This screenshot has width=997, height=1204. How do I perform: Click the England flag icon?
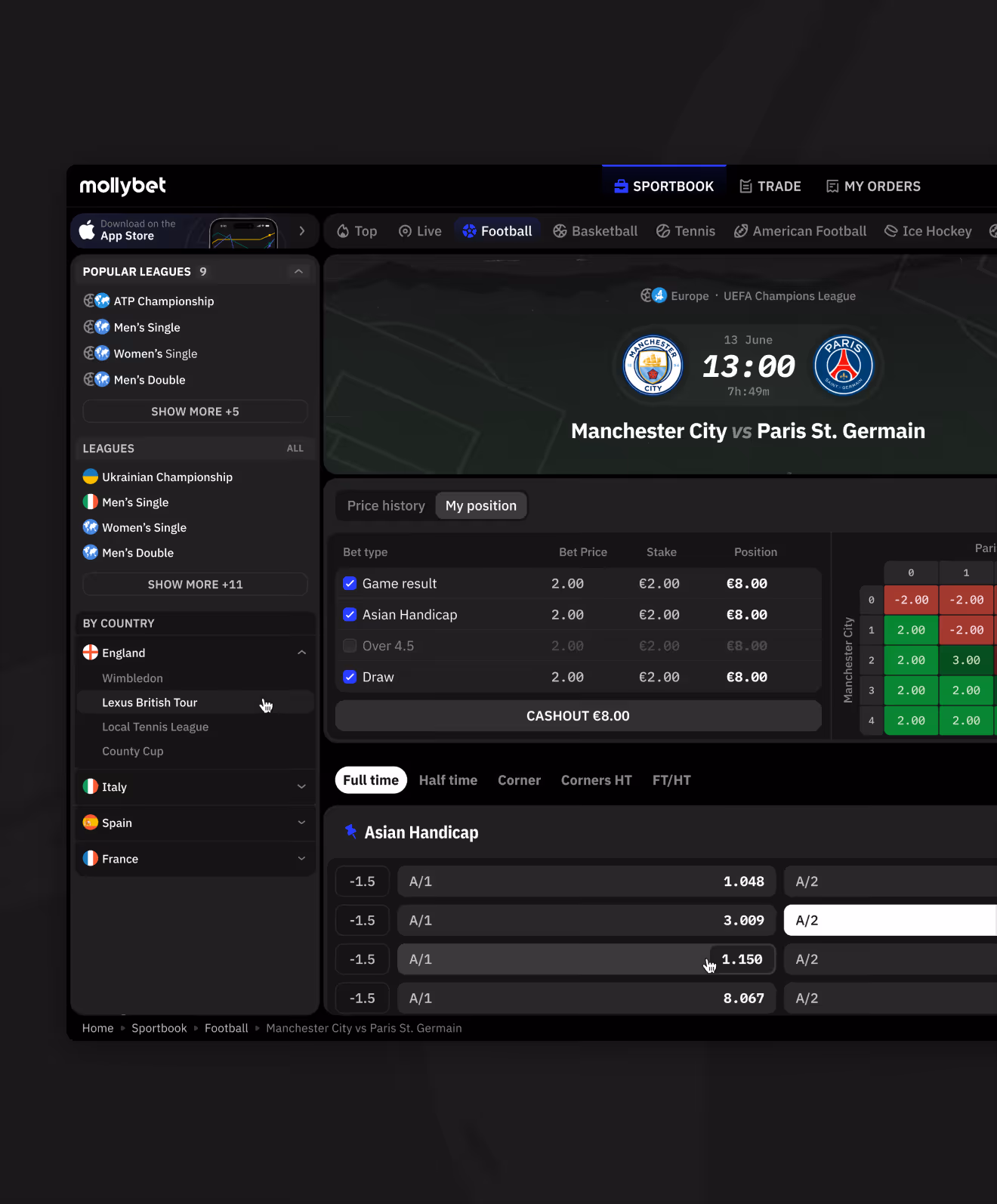coord(91,653)
